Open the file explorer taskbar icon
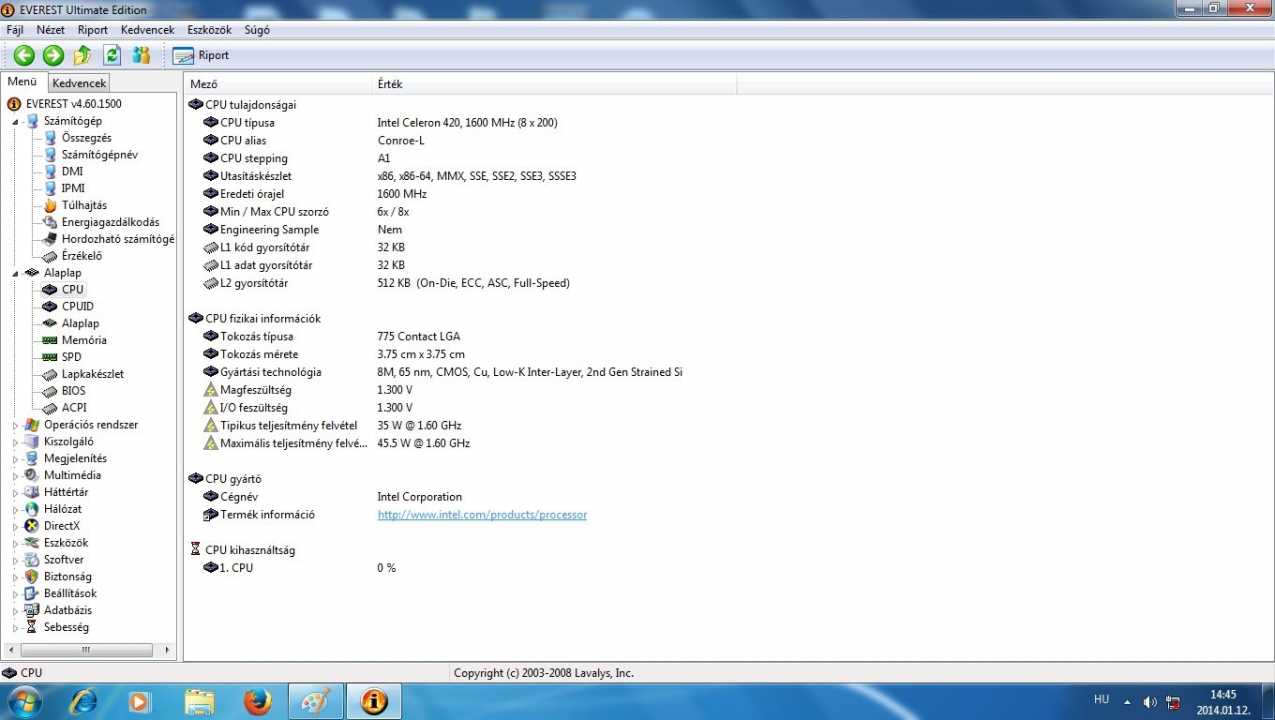This screenshot has height=720, width=1275. click(x=199, y=702)
